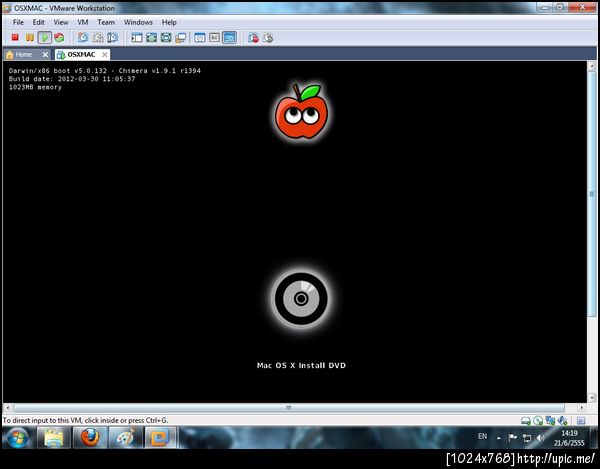Open the Paint taskbar icon
The width and height of the screenshot is (600, 469).
(x=126, y=438)
